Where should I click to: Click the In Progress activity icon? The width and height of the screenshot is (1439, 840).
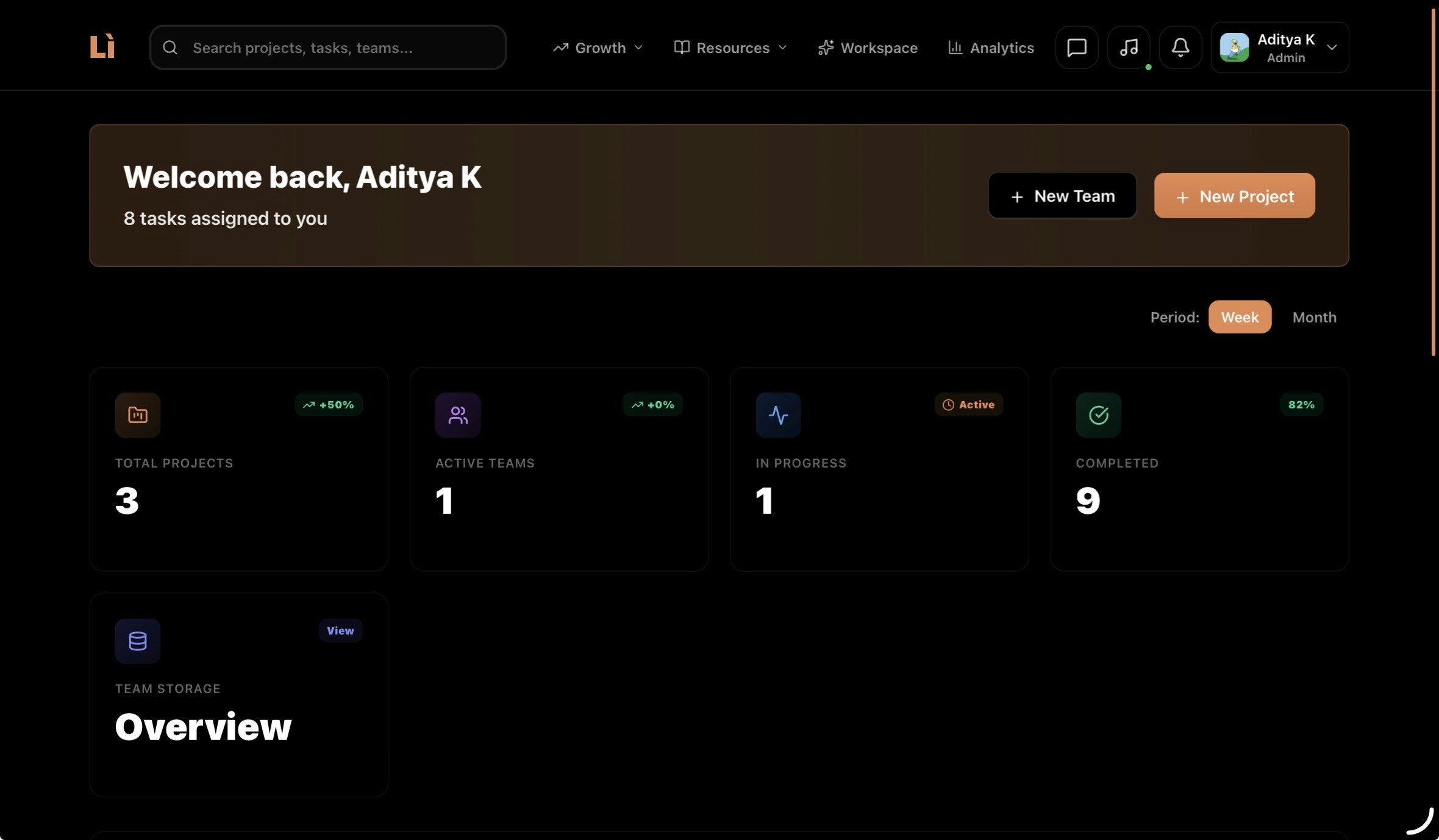777,415
